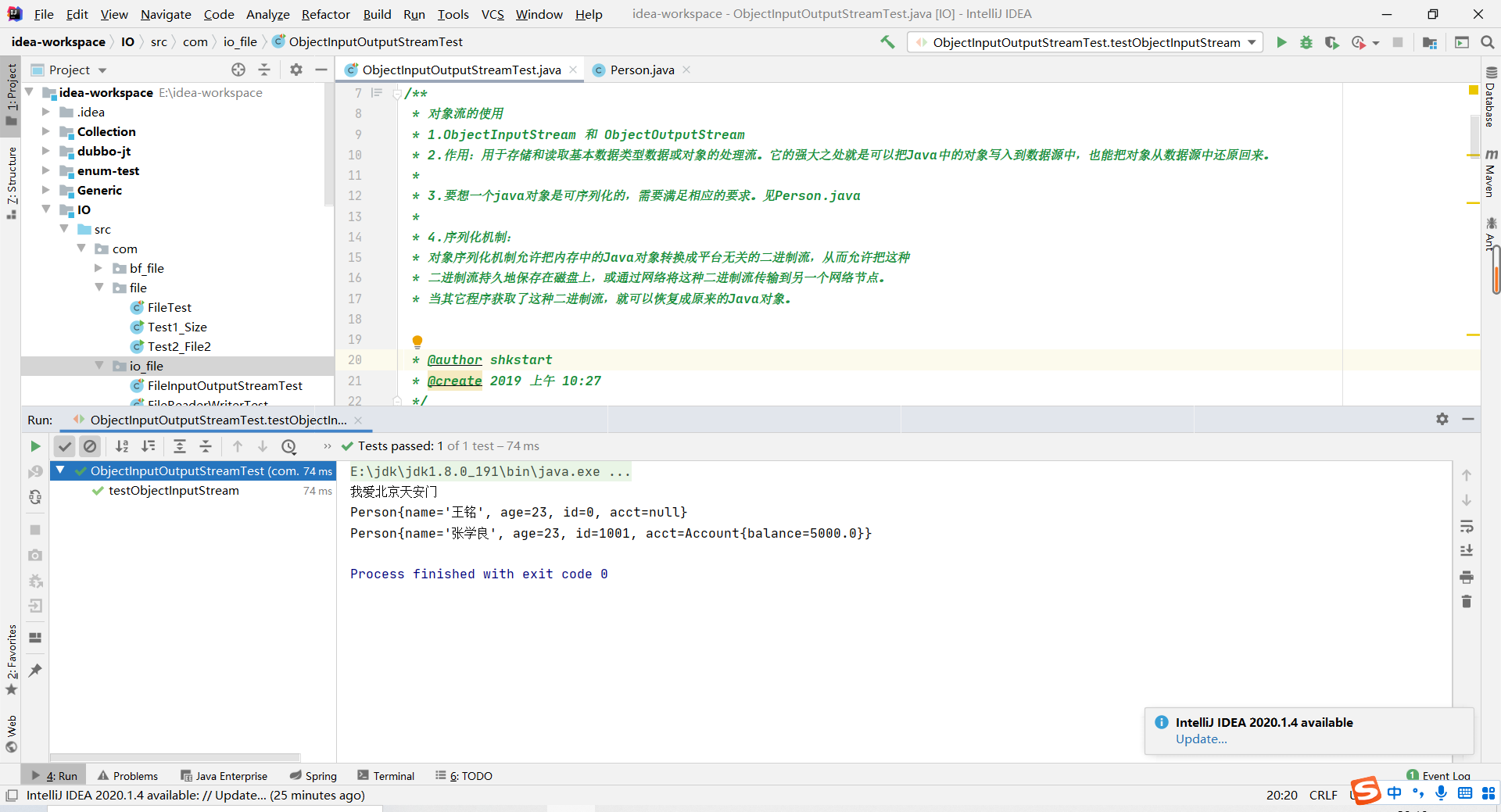This screenshot has width=1501, height=812.
Task: Hide the Project tool window
Action: click(321, 70)
